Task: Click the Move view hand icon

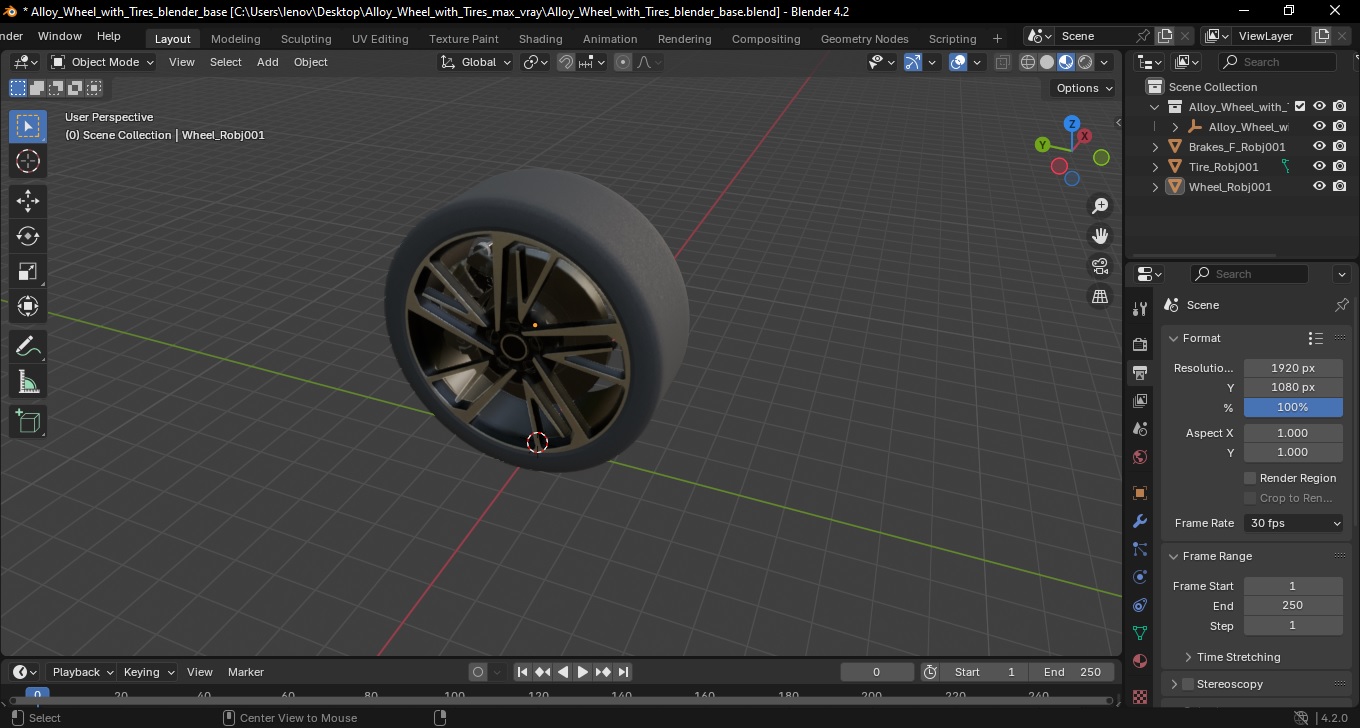Action: point(1100,236)
